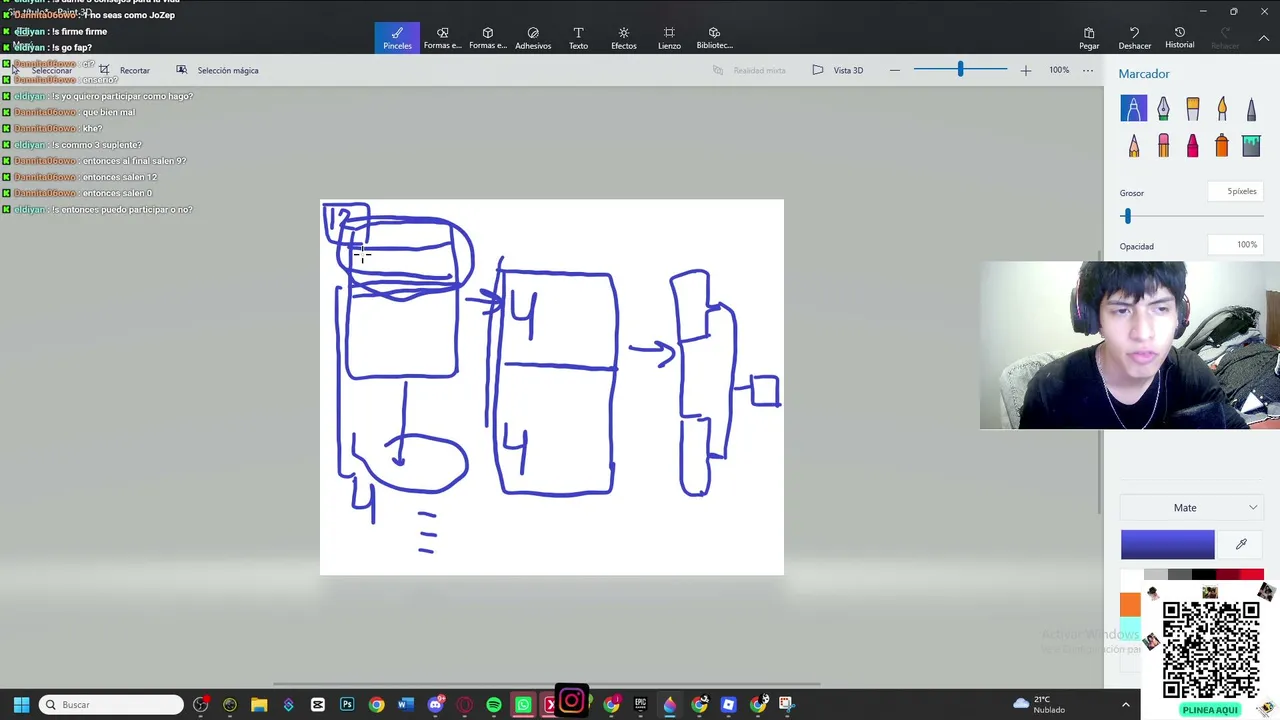The image size is (1280, 720).
Task: Select the fill bucket tool
Action: click(x=1251, y=146)
